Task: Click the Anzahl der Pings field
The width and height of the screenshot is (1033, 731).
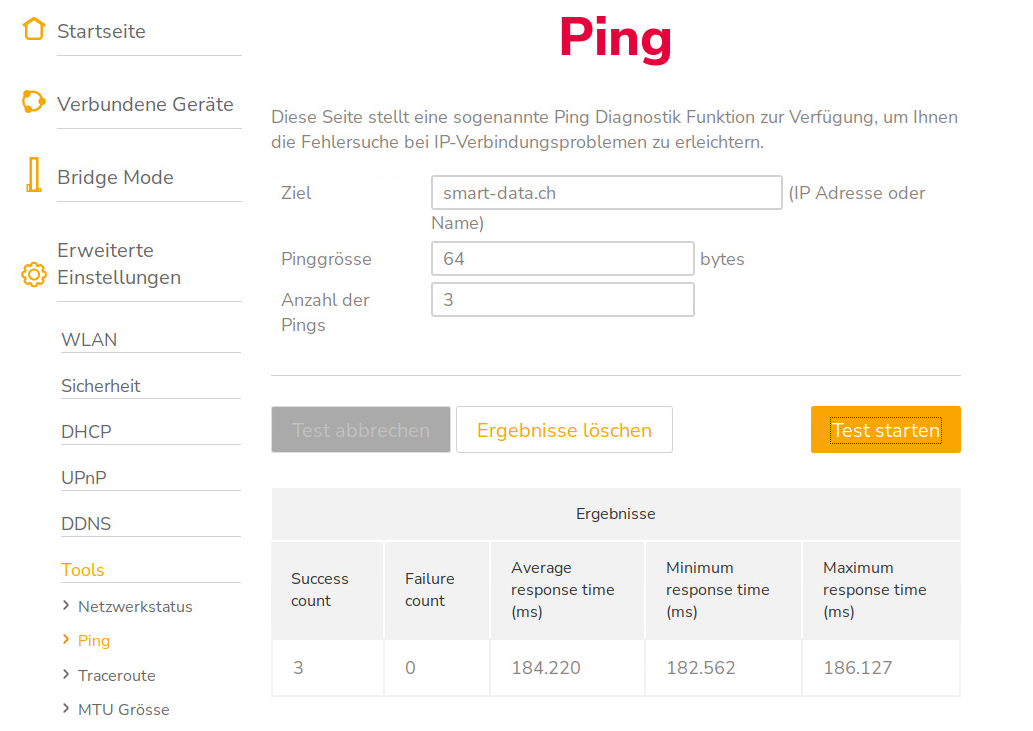Action: click(562, 300)
